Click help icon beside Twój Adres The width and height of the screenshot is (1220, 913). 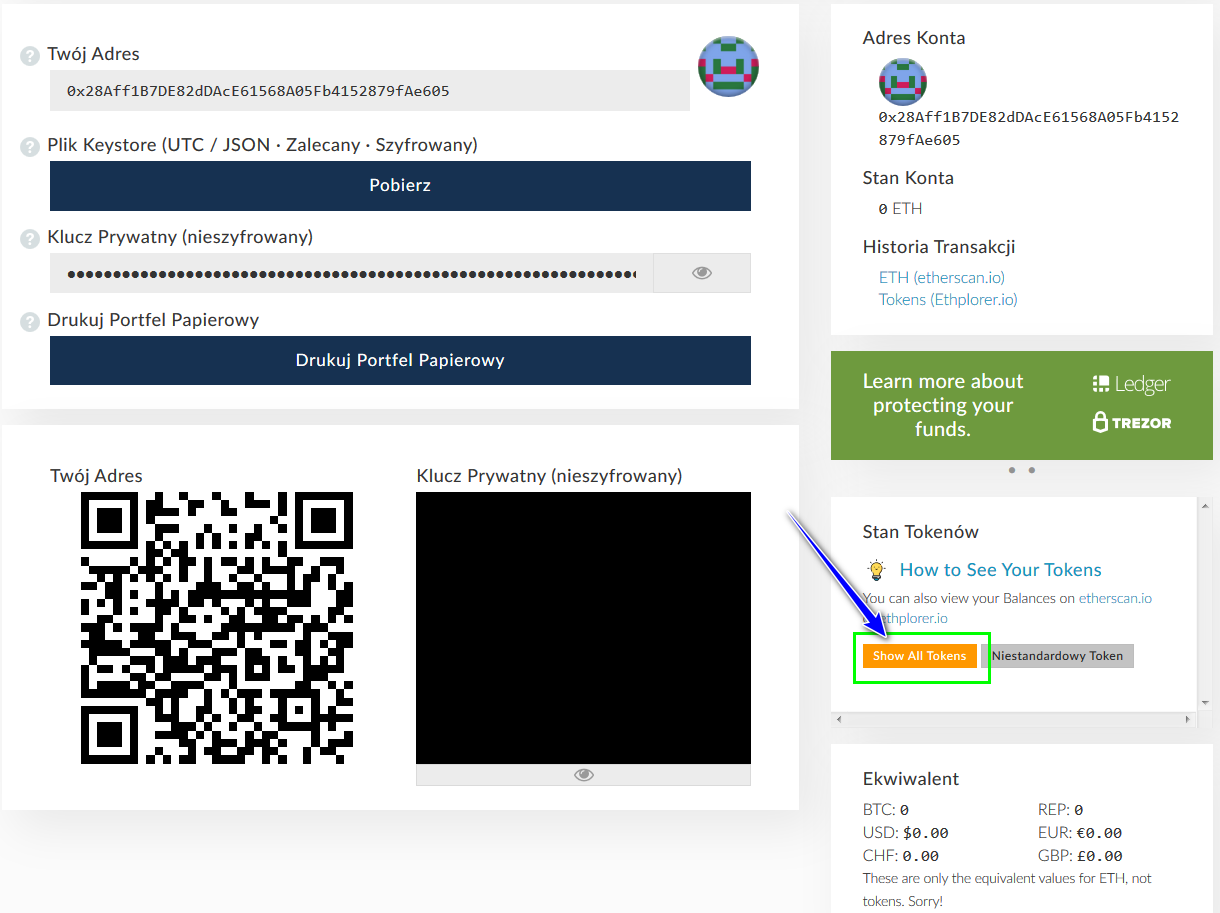(x=30, y=56)
